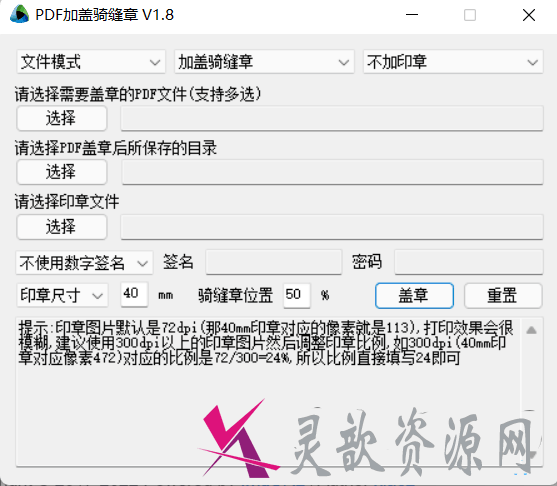Click the save directory path field
557x486 pixels.
[332, 172]
